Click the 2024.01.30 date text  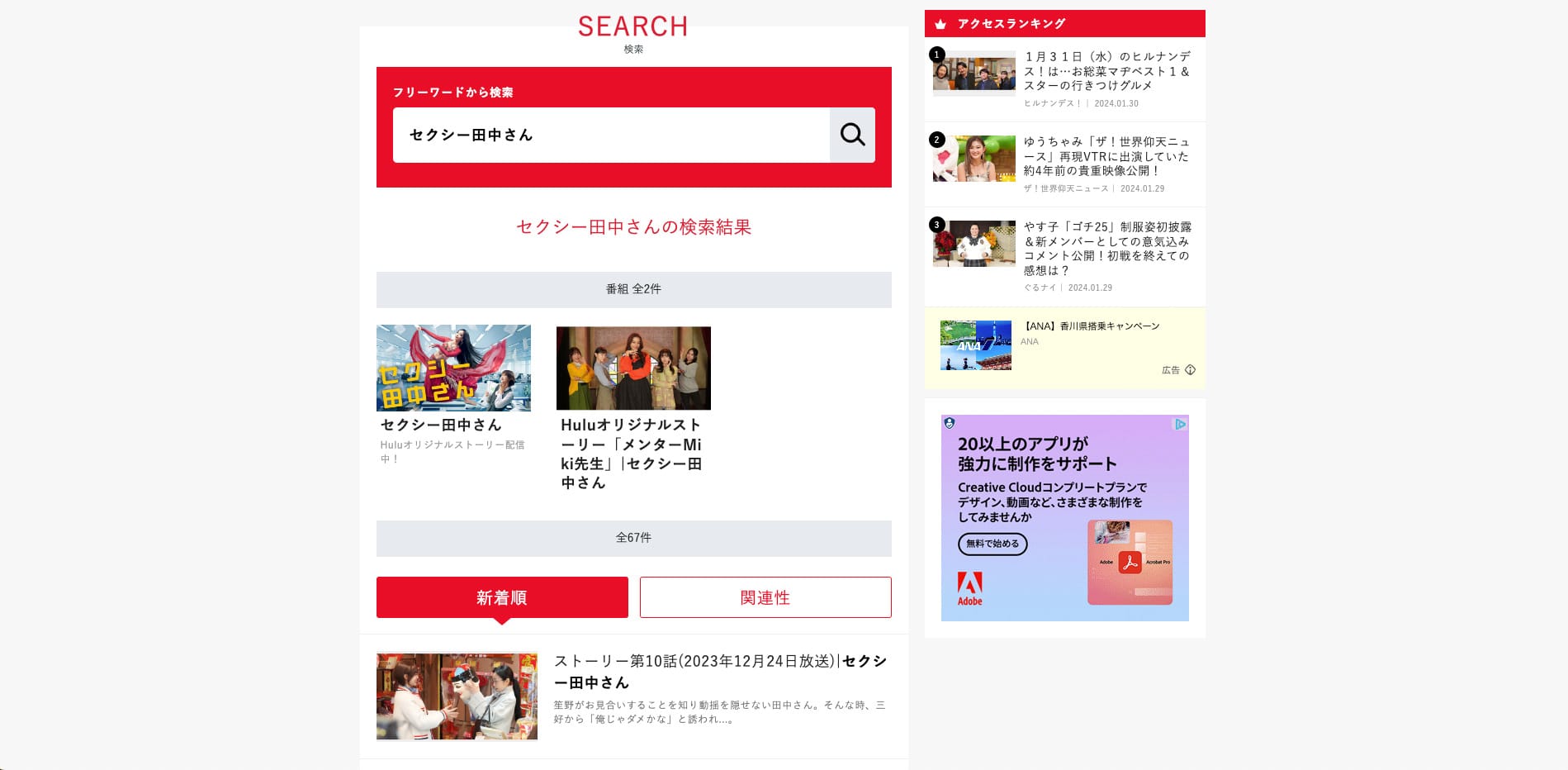click(x=1116, y=103)
